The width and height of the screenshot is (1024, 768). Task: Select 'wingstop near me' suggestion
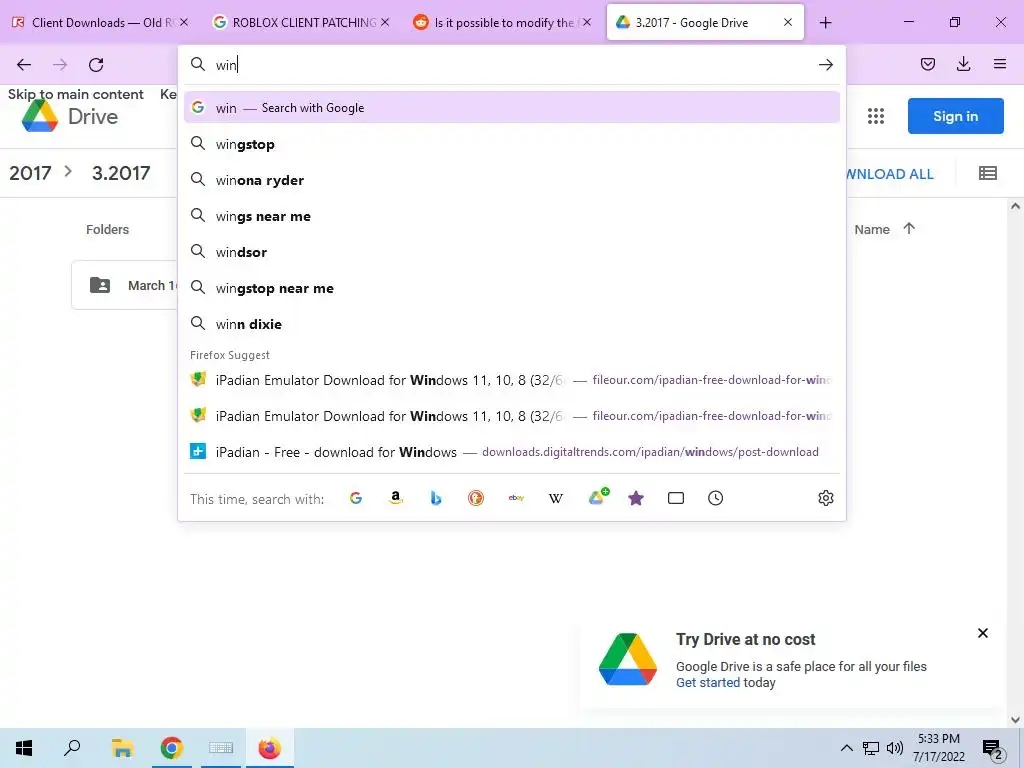pyautogui.click(x=511, y=288)
